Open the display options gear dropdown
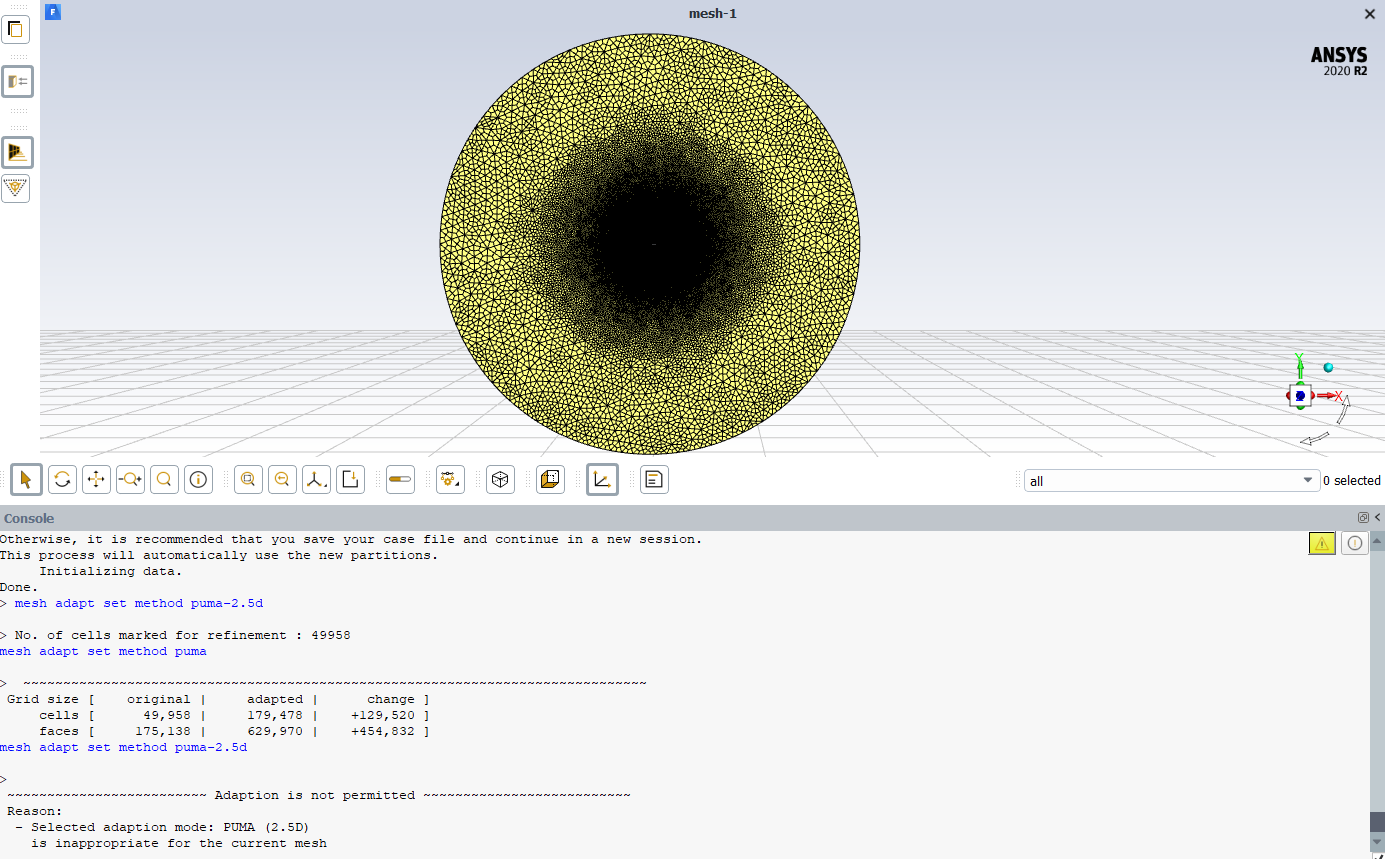Image resolution: width=1385 pixels, height=859 pixels. coord(450,480)
